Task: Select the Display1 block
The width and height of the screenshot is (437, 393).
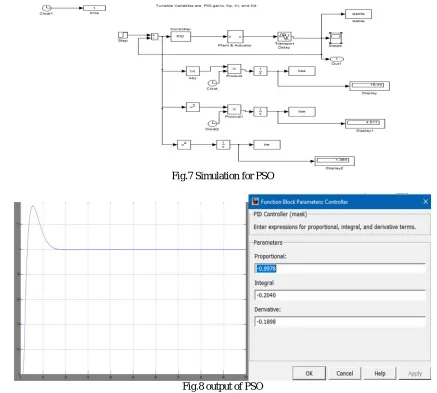Action: click(x=365, y=124)
